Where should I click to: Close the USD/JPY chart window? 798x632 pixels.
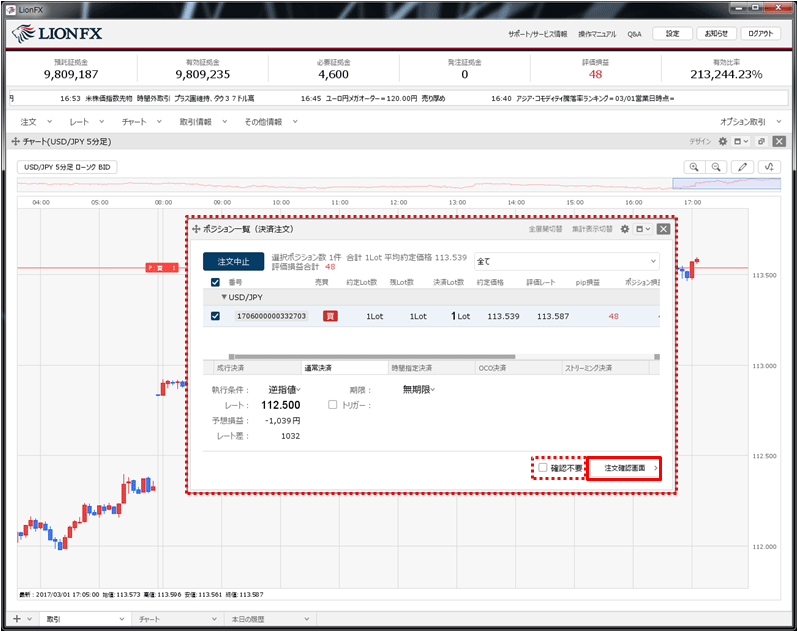[x=779, y=141]
